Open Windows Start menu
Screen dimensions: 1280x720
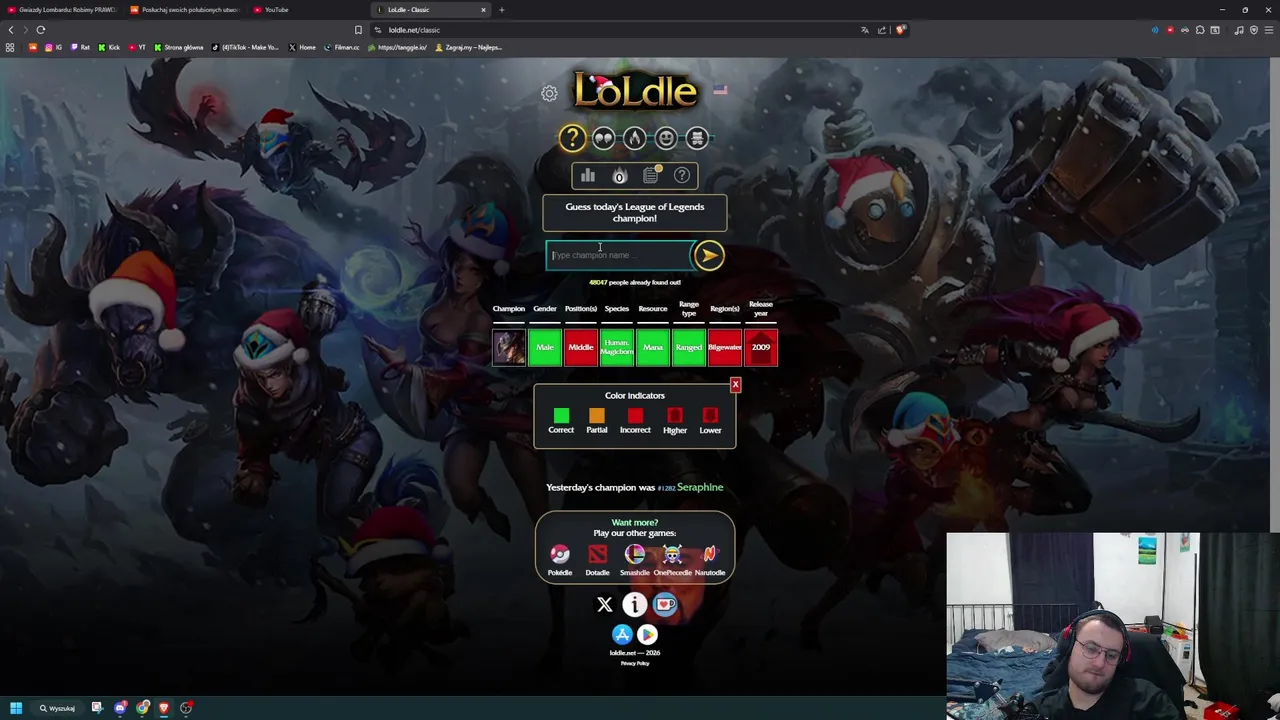16,708
